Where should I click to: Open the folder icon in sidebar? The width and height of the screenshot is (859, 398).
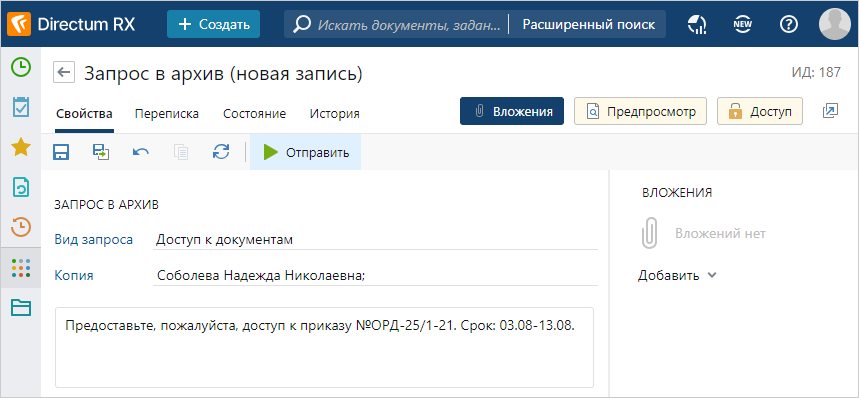21,308
